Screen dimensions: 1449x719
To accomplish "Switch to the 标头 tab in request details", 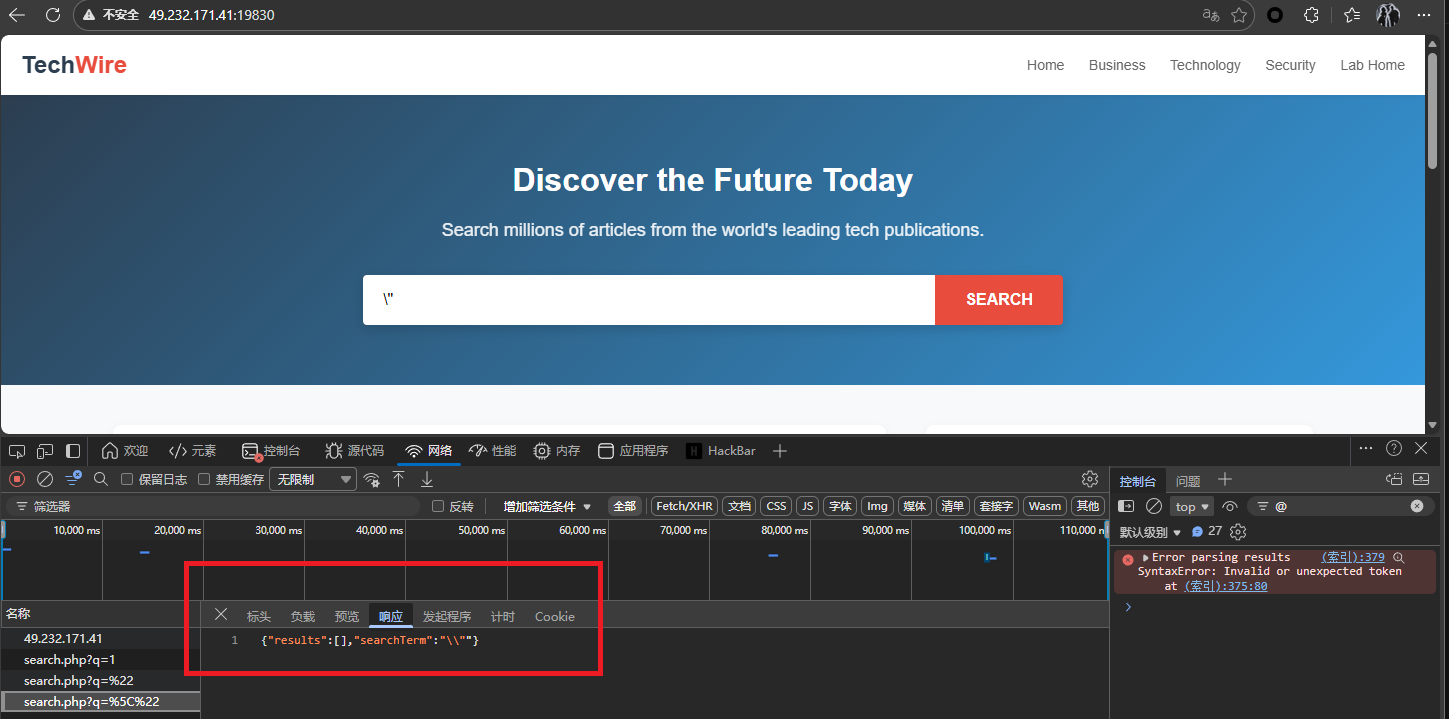I will 259,617.
